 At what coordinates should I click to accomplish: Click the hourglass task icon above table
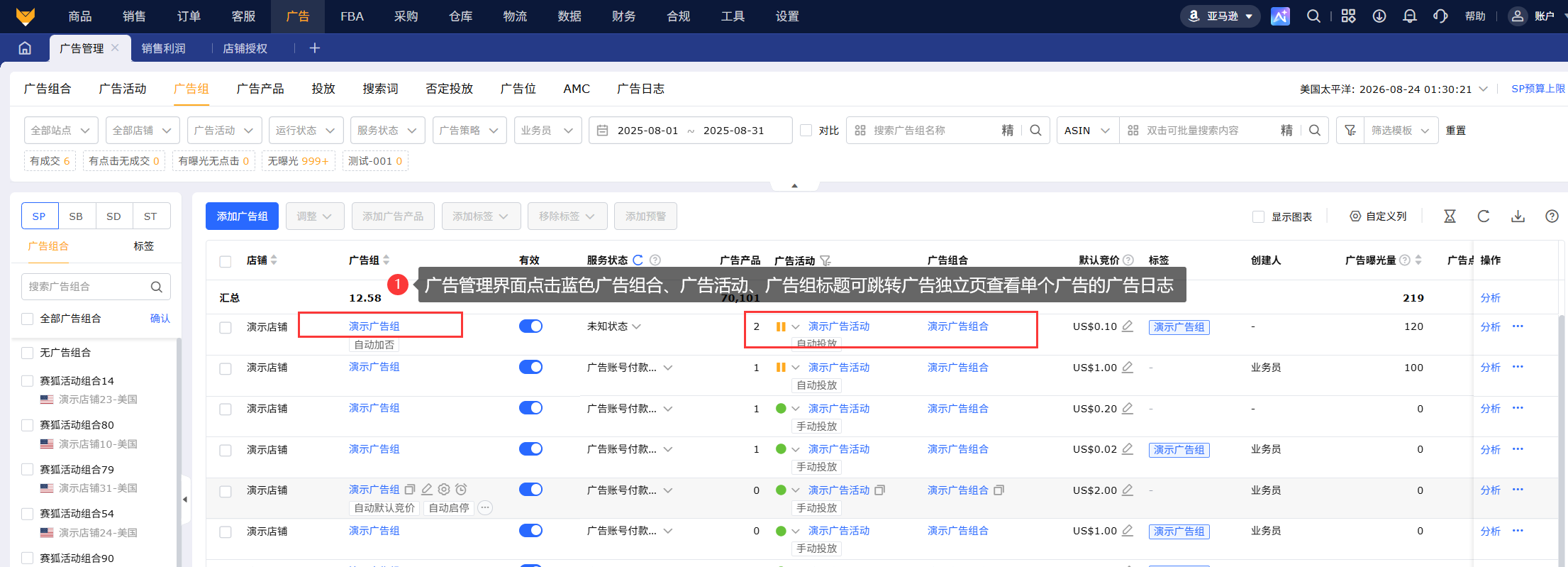[x=1450, y=216]
